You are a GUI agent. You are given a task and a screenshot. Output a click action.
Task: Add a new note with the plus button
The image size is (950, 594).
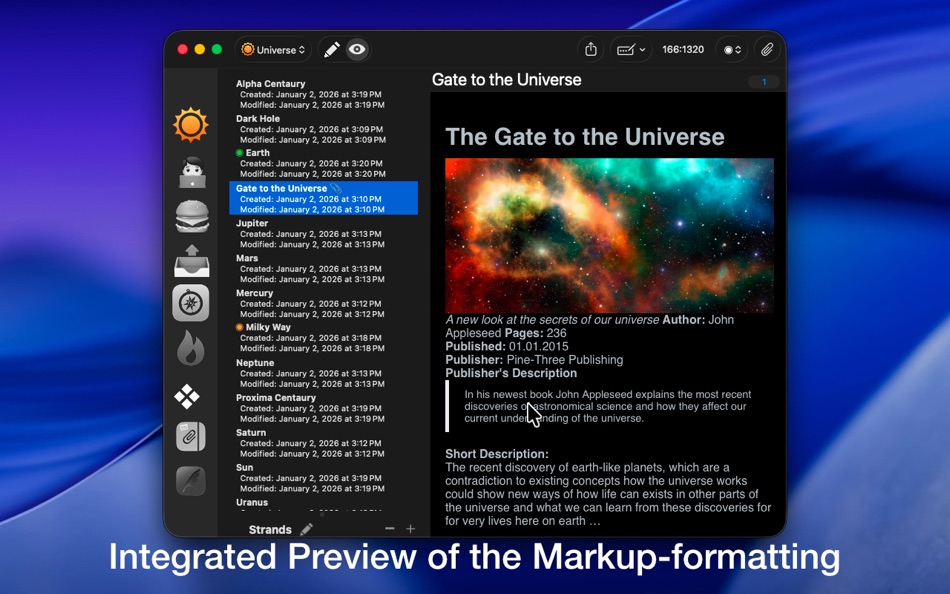410,529
